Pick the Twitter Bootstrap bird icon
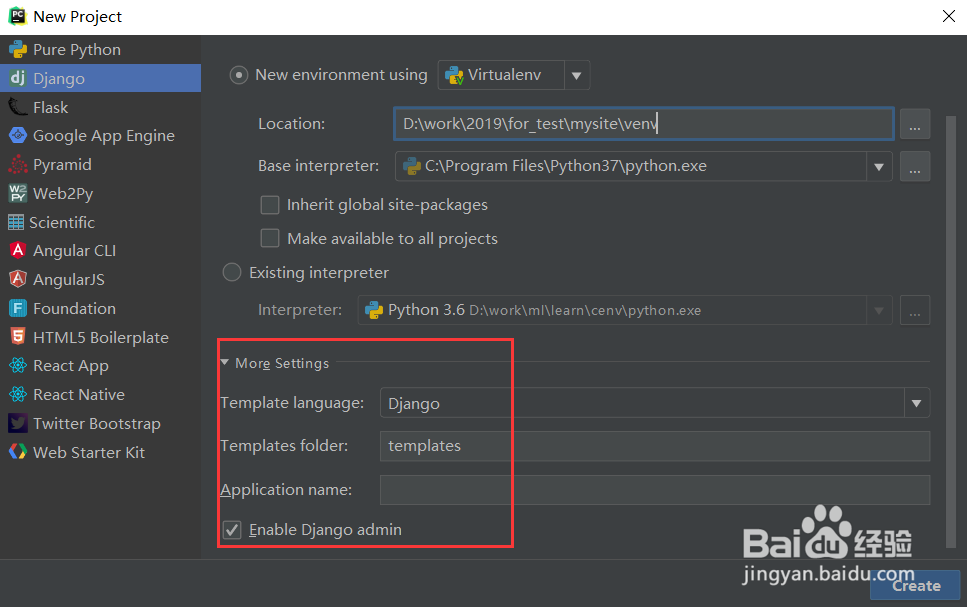 click(x=18, y=423)
